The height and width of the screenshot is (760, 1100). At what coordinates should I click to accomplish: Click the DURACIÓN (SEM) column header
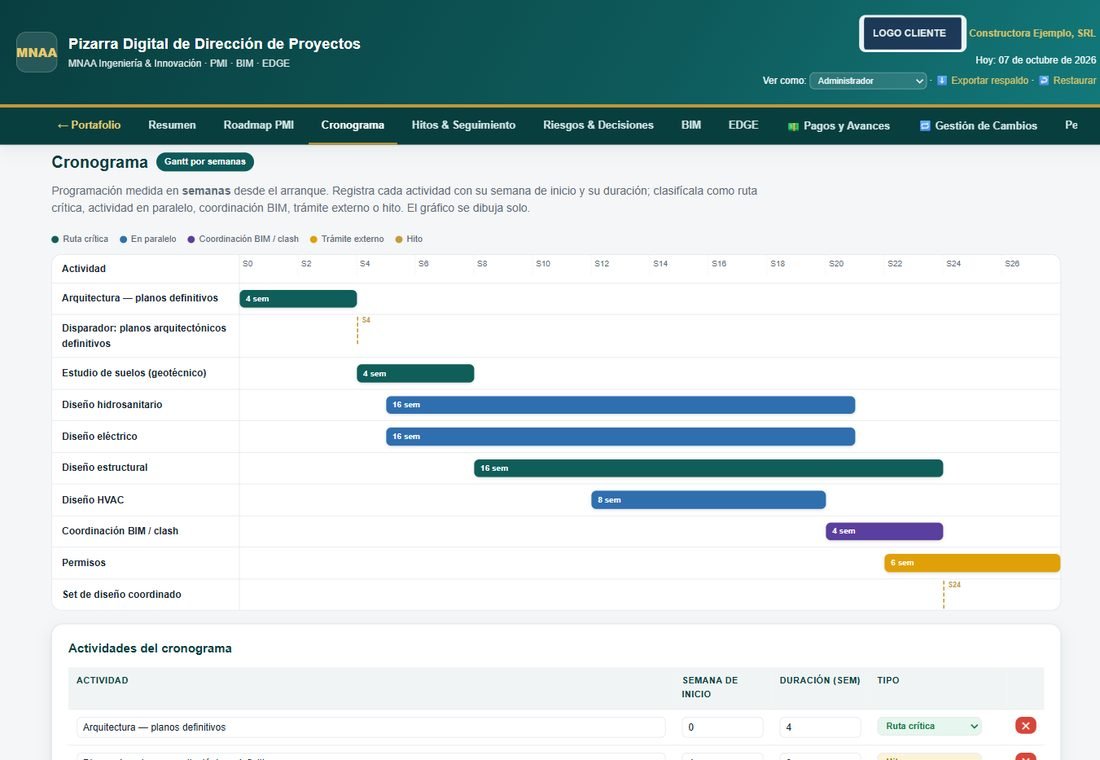pos(819,680)
